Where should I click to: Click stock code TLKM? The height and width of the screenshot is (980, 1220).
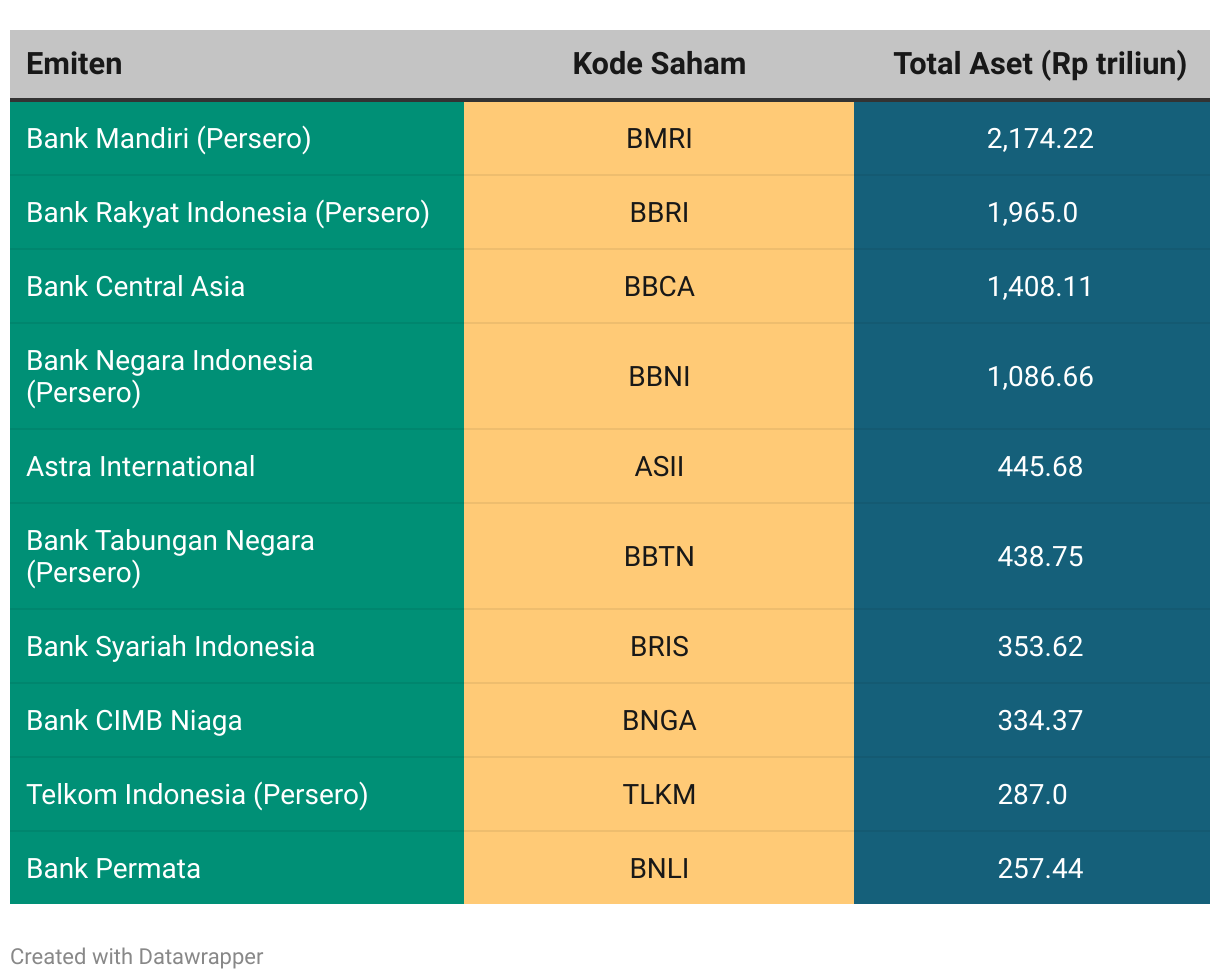659,794
